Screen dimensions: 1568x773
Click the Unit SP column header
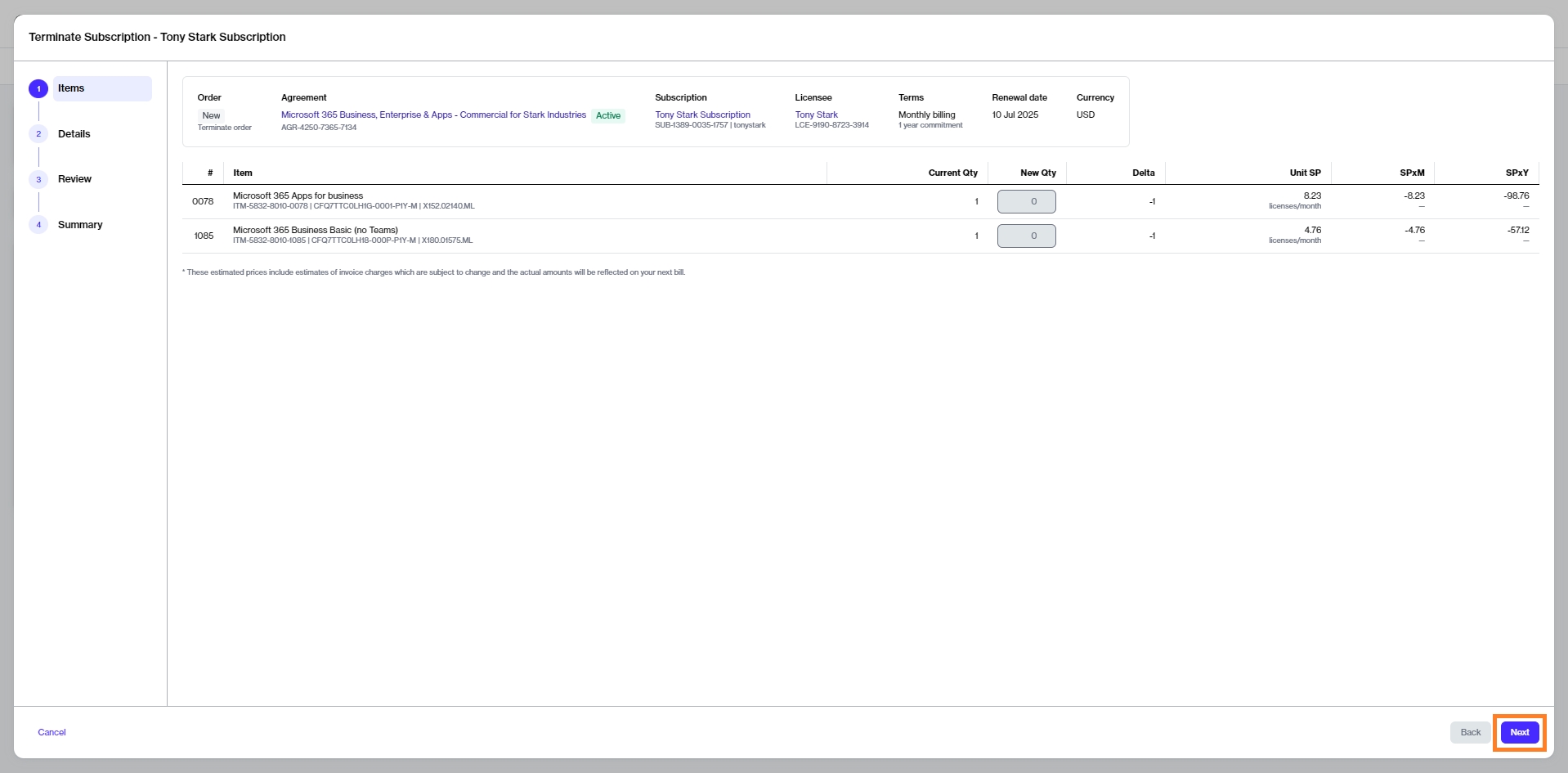tap(1305, 173)
